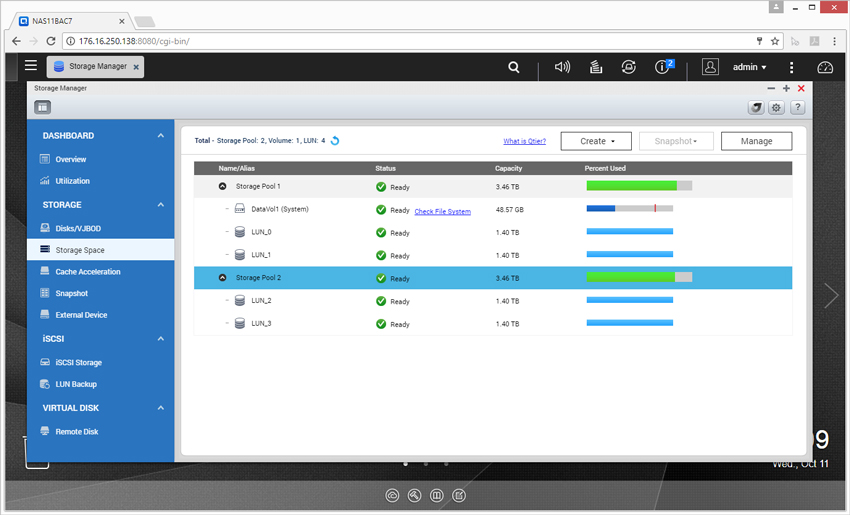Open Overview in the sidebar

[x=70, y=159]
